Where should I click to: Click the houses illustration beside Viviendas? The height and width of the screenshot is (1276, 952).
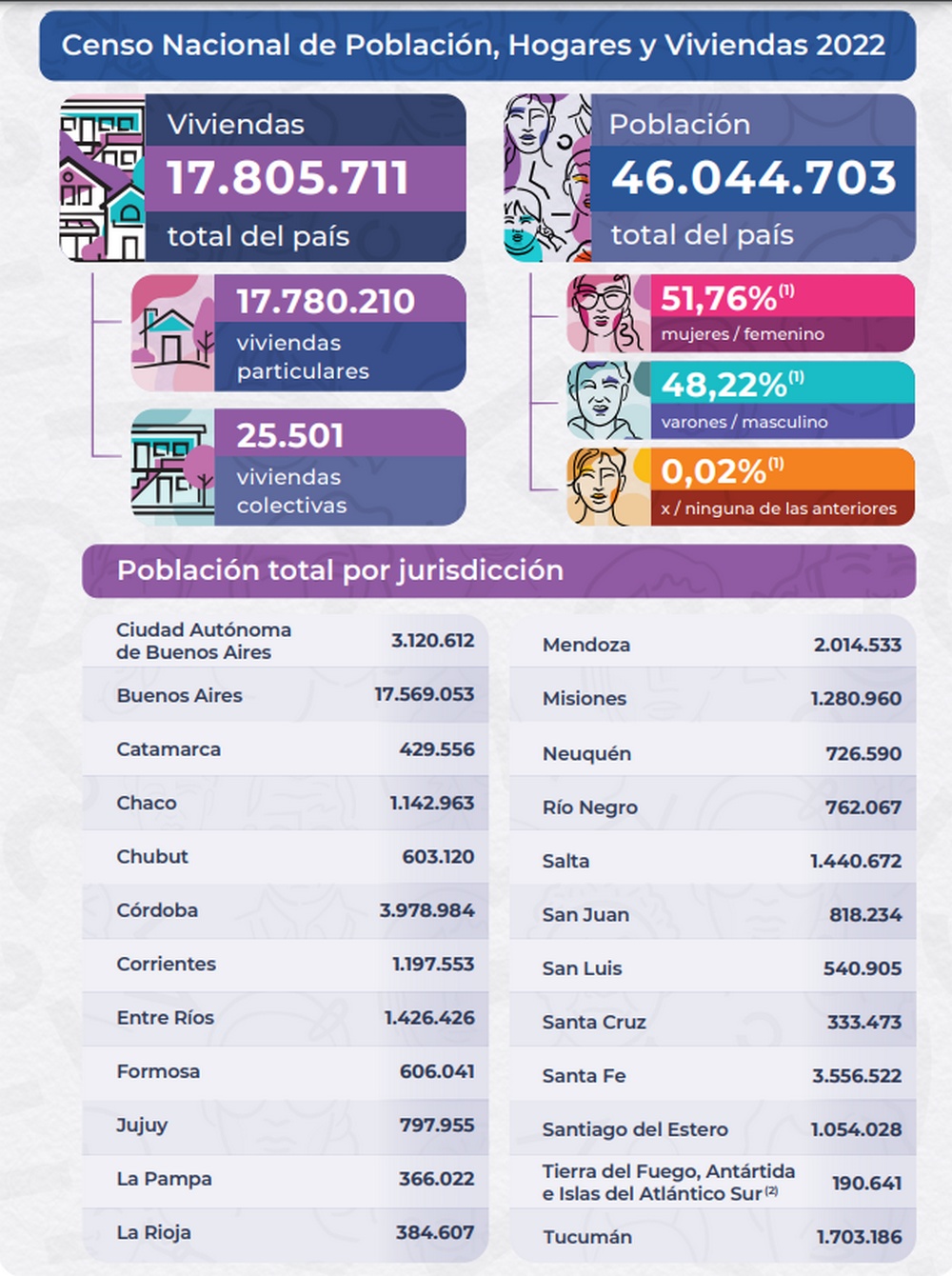[103, 178]
